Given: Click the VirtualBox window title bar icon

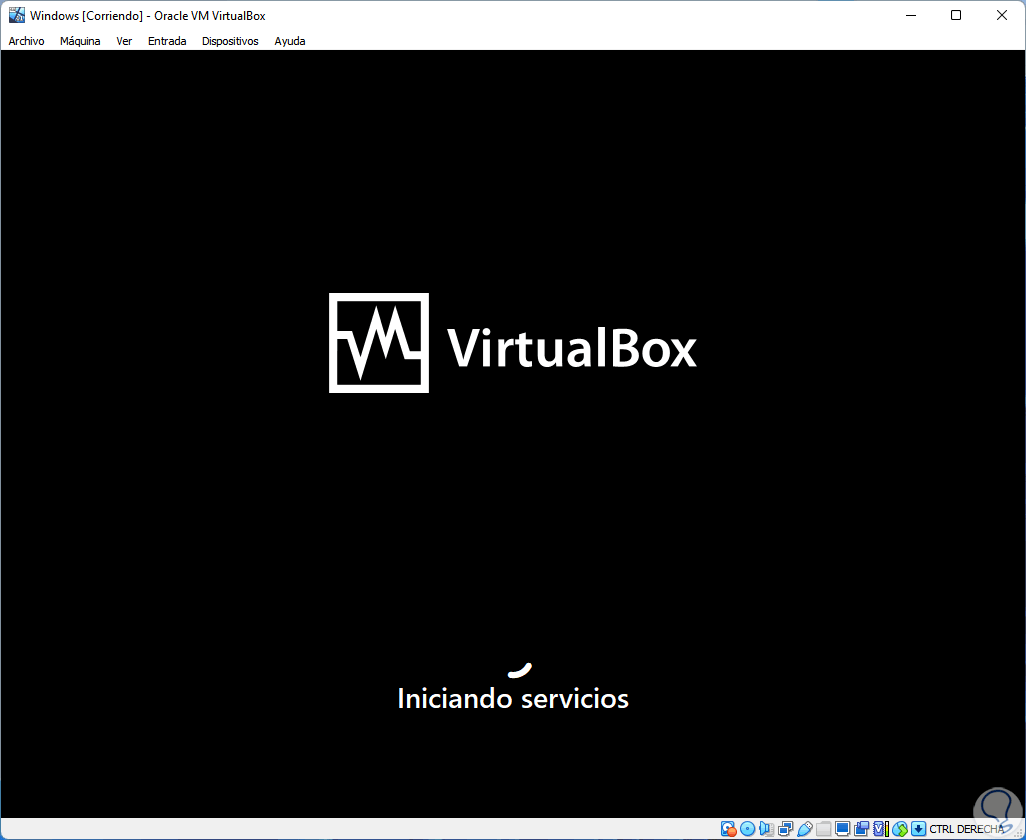Looking at the screenshot, I should point(16,15).
